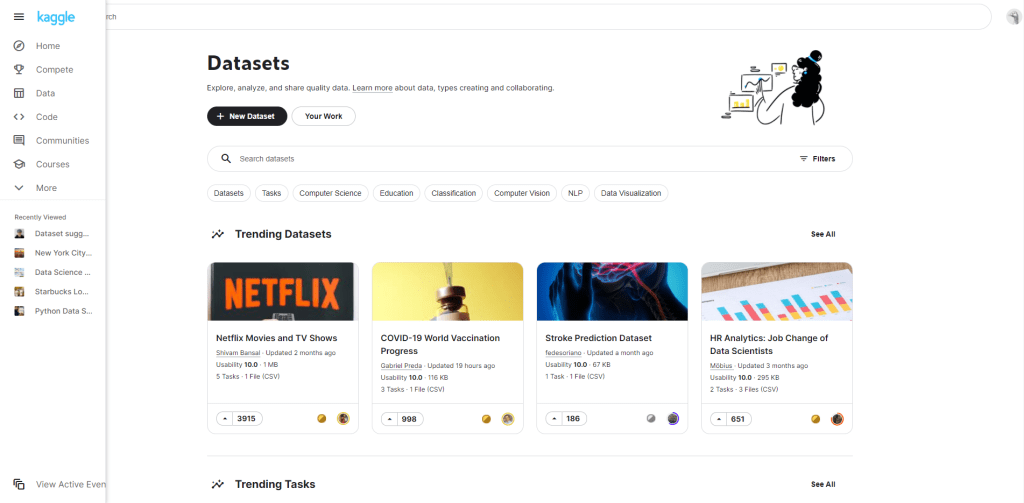Click the Code brackets icon
Screen dimensions: 1024x503
point(19,117)
